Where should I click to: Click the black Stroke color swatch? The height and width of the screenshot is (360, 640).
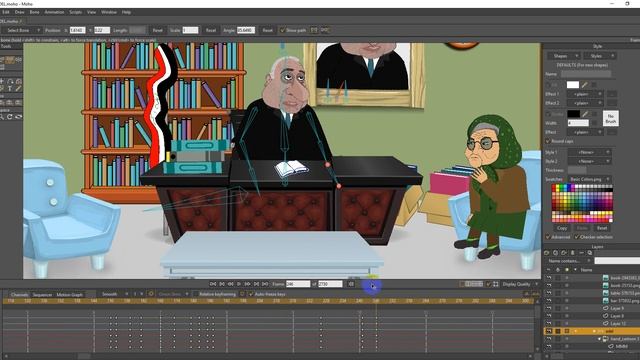[573, 114]
